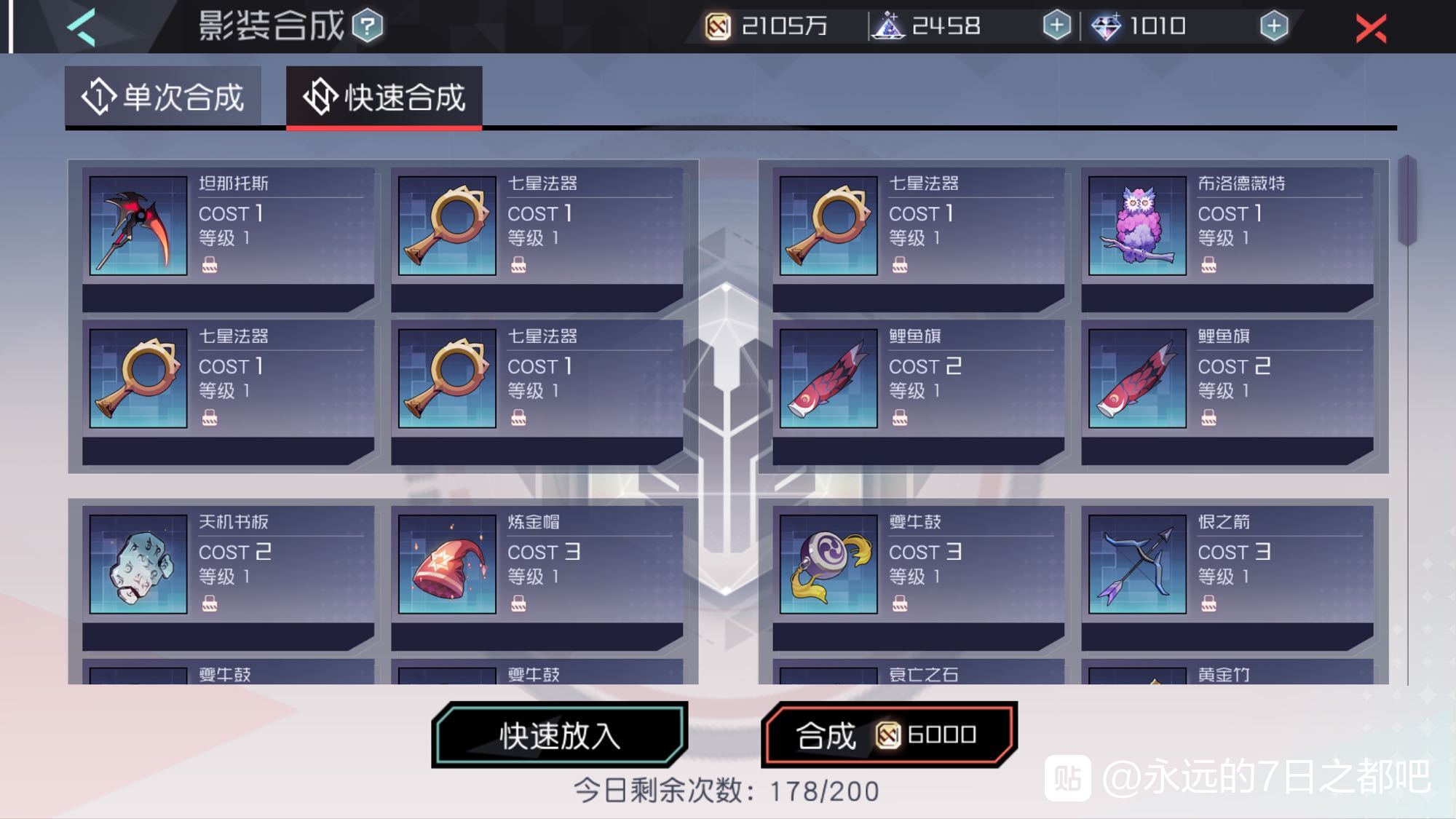
Task: Click the gold coin currency icon
Action: point(717,27)
